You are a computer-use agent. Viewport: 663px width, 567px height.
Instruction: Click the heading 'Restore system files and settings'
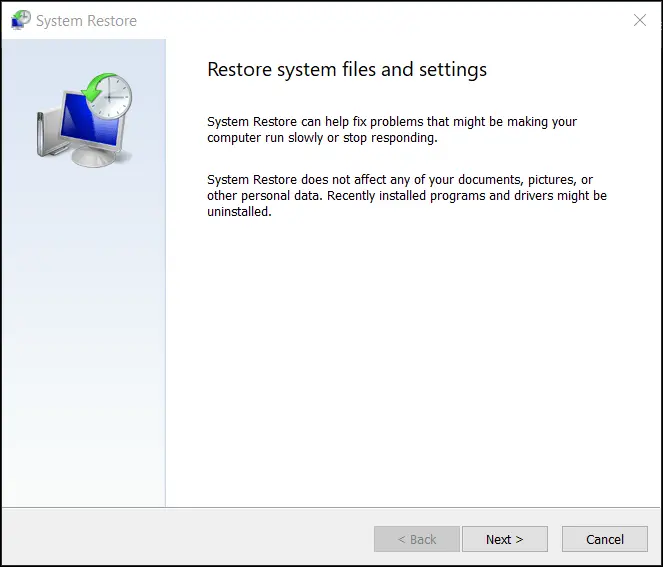point(347,69)
